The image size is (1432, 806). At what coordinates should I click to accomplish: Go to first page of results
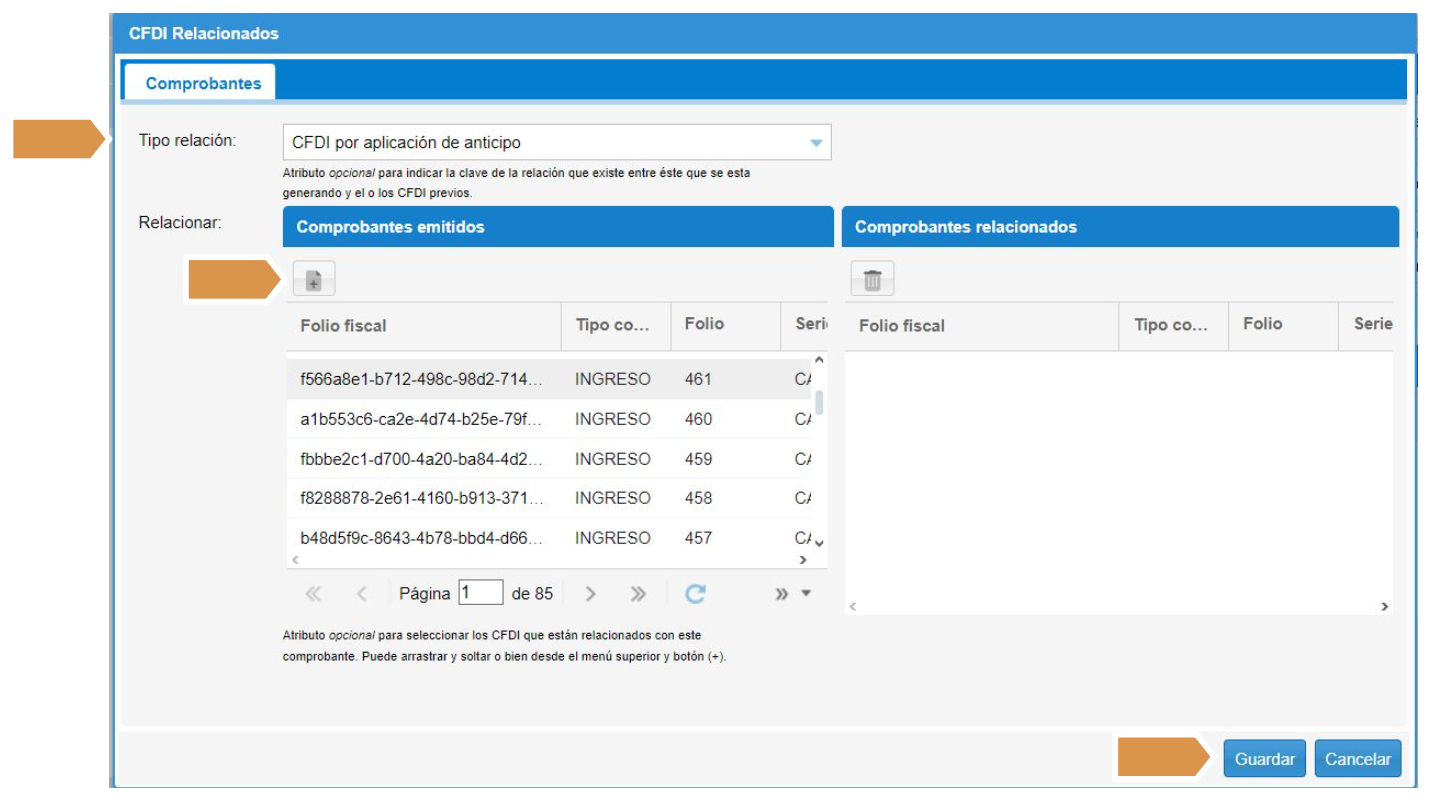[x=313, y=594]
